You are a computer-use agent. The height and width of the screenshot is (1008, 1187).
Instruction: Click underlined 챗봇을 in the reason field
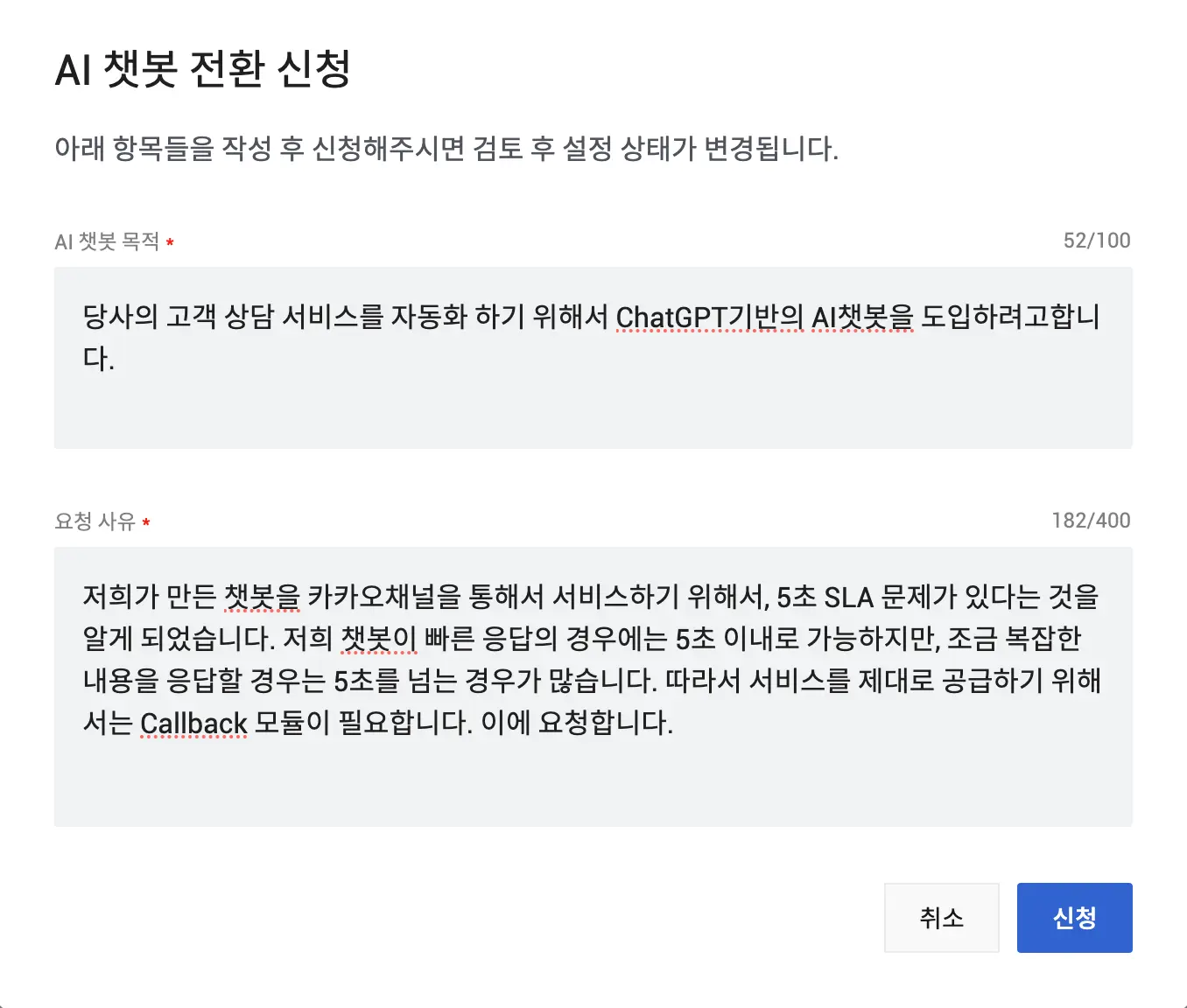coord(263,597)
